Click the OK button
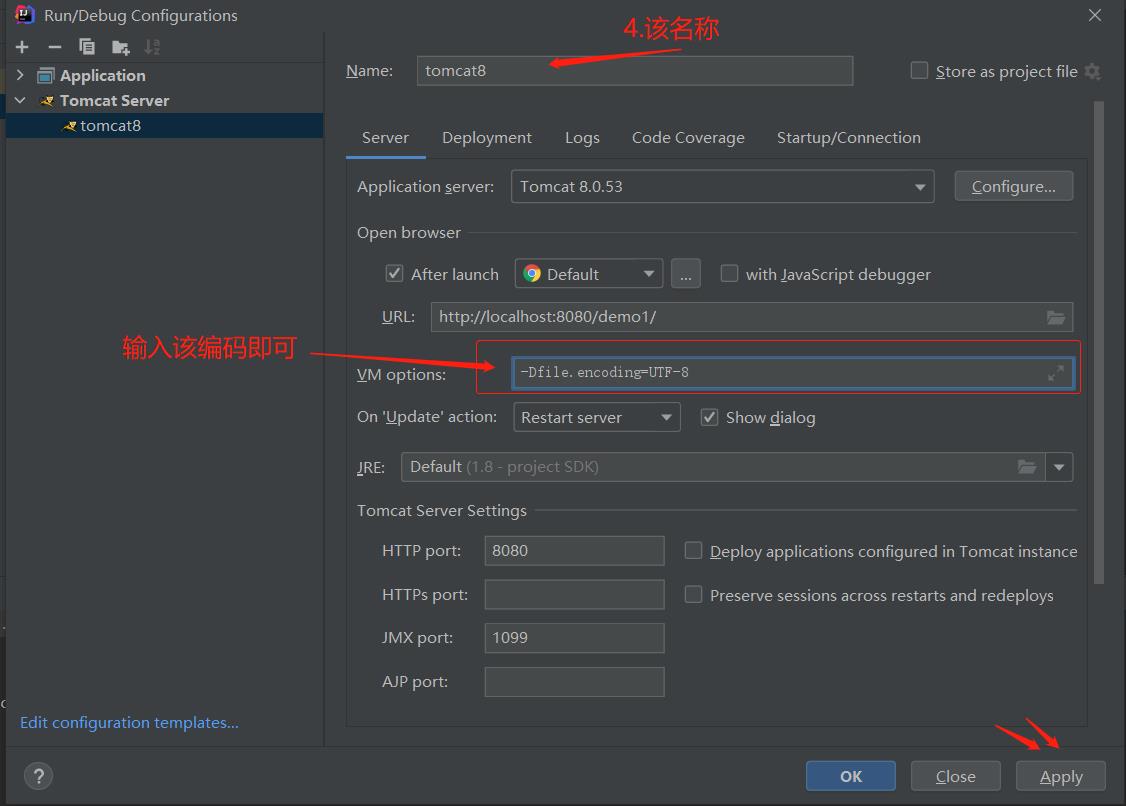The height and width of the screenshot is (806, 1126). coord(850,776)
